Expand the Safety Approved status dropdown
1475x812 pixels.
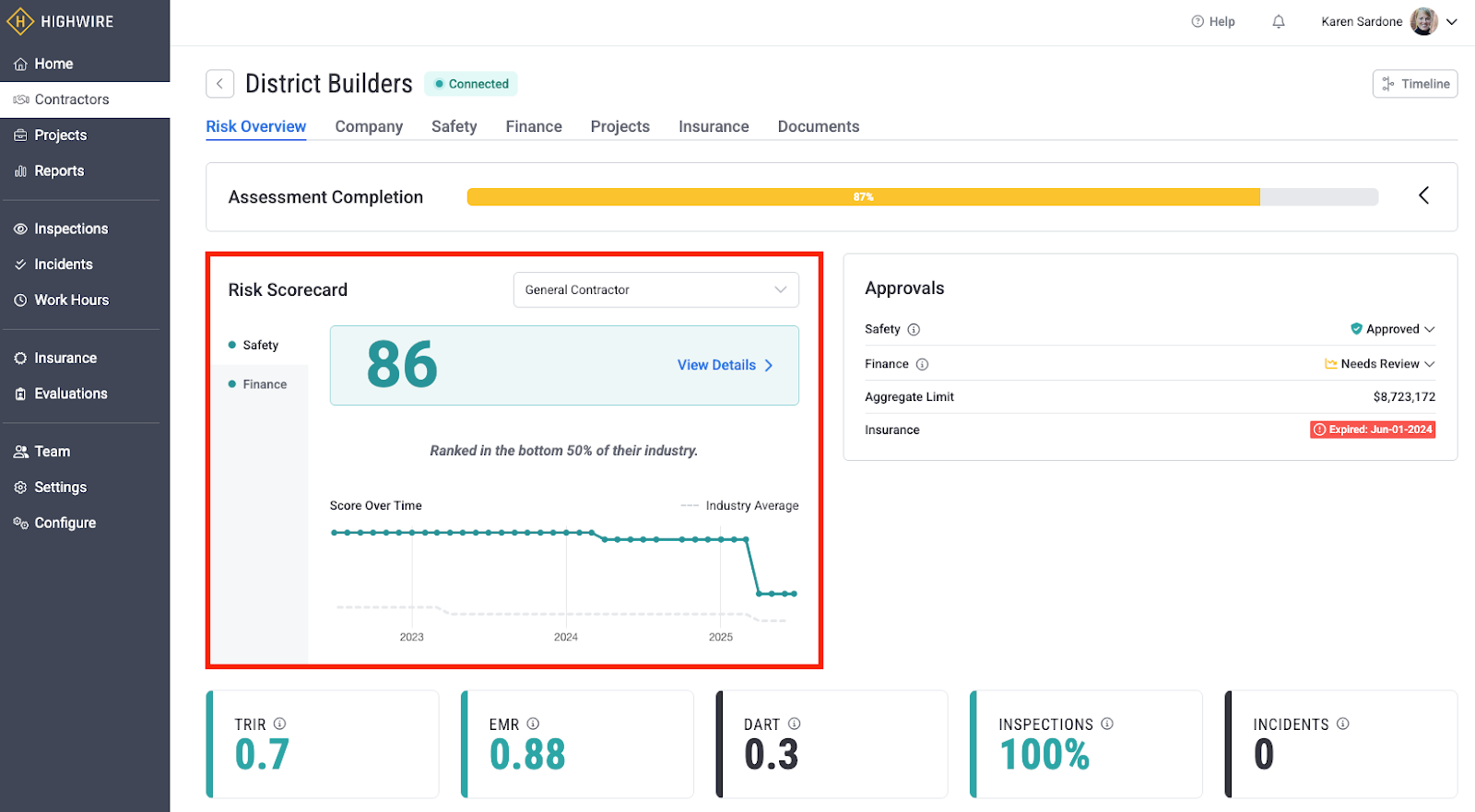pyautogui.click(x=1393, y=329)
